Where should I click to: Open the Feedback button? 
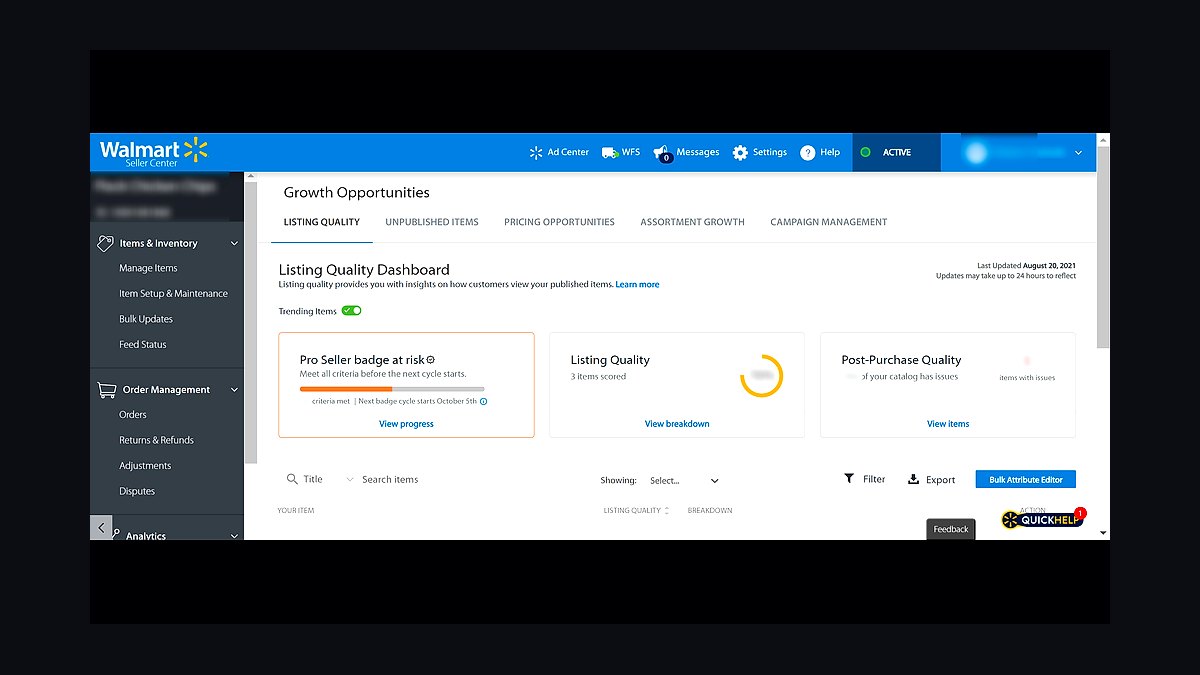point(951,529)
